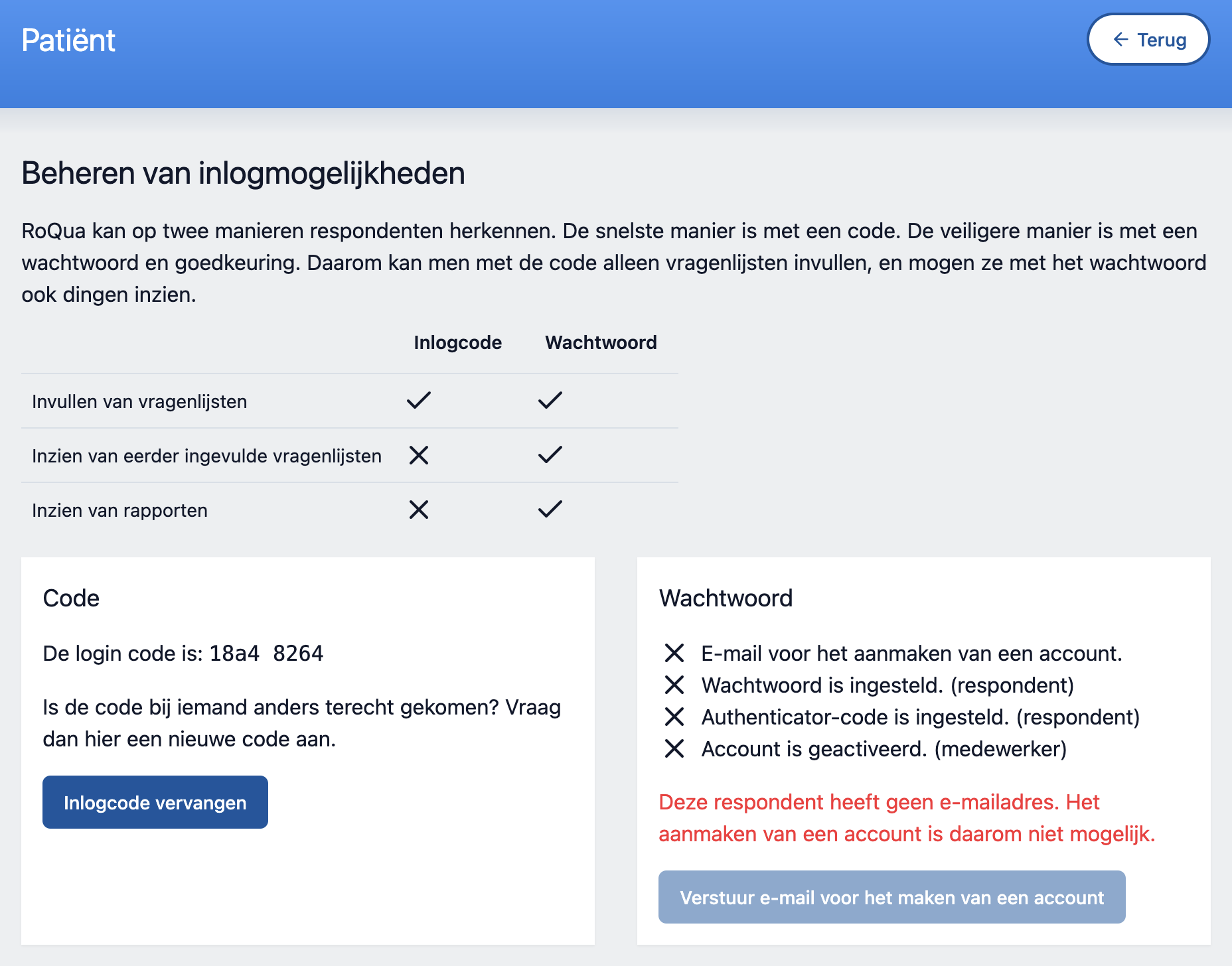The image size is (1232, 966).
Task: Click the Inzien van rapporten row label
Action: 119,510
